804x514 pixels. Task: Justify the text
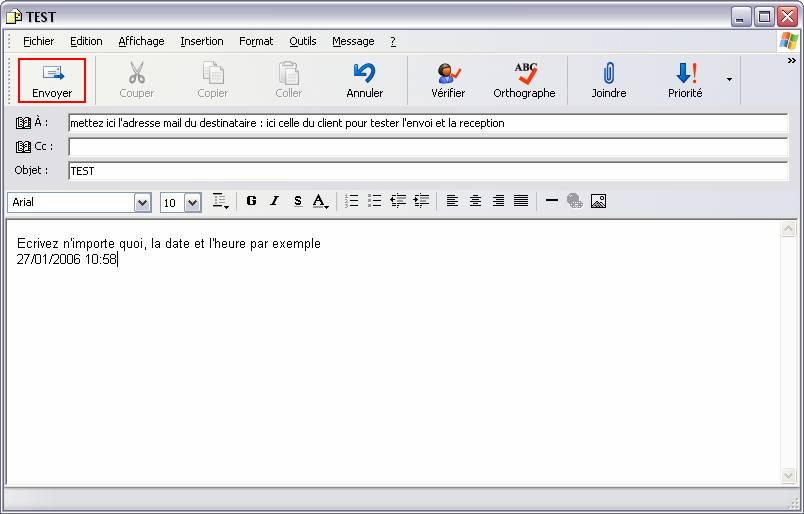coord(521,201)
